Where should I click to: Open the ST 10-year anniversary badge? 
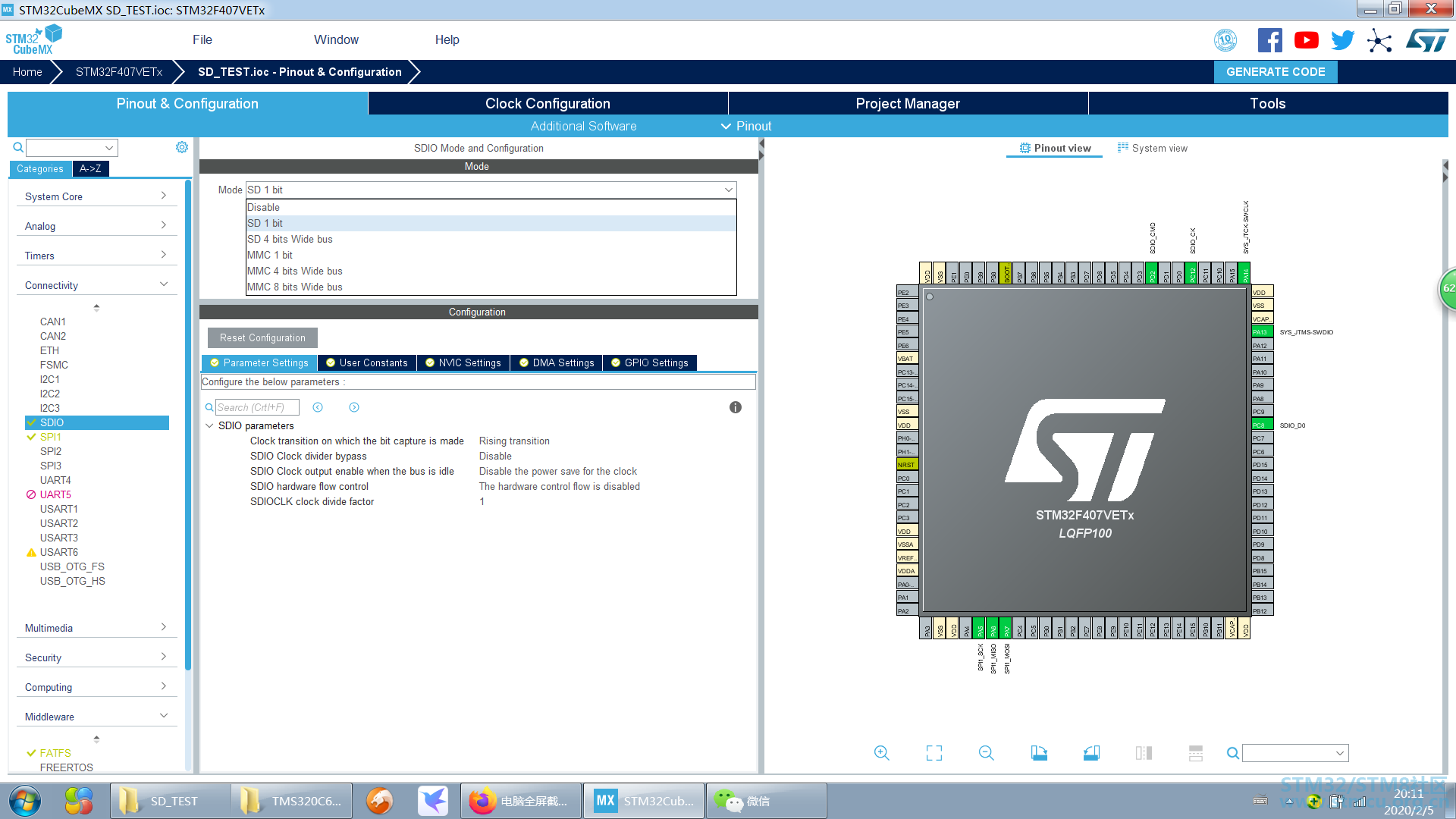pyautogui.click(x=1225, y=40)
